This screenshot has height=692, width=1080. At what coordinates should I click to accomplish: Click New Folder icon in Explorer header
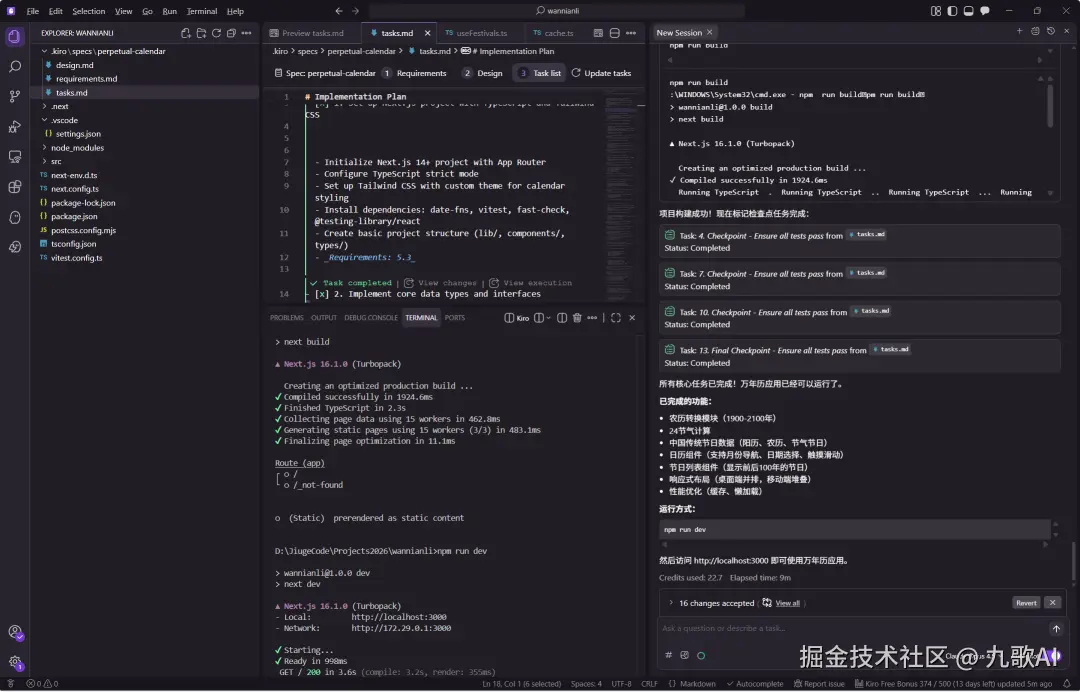pos(201,33)
